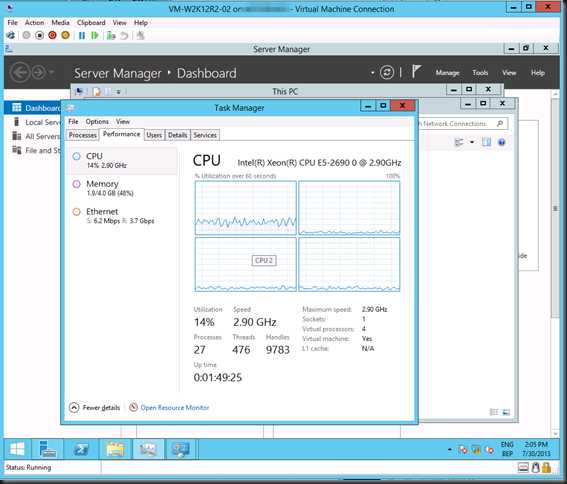This screenshot has width=567, height=484.
Task: Open the Media menu
Action: (x=60, y=23)
